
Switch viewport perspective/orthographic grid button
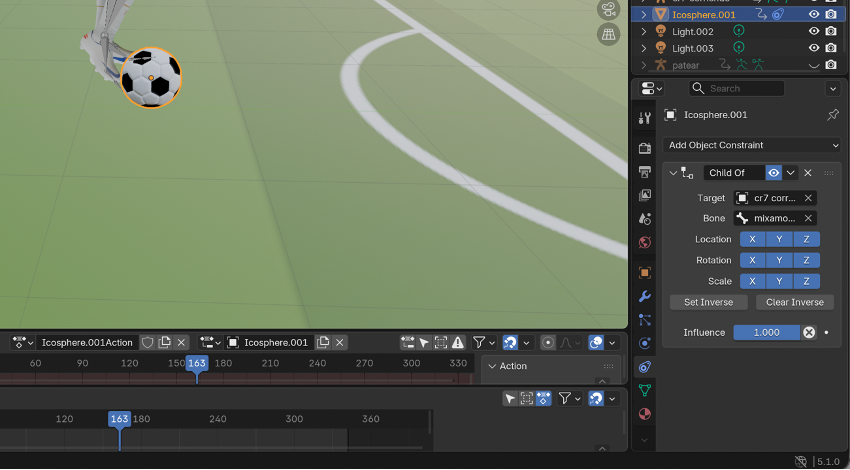608,35
